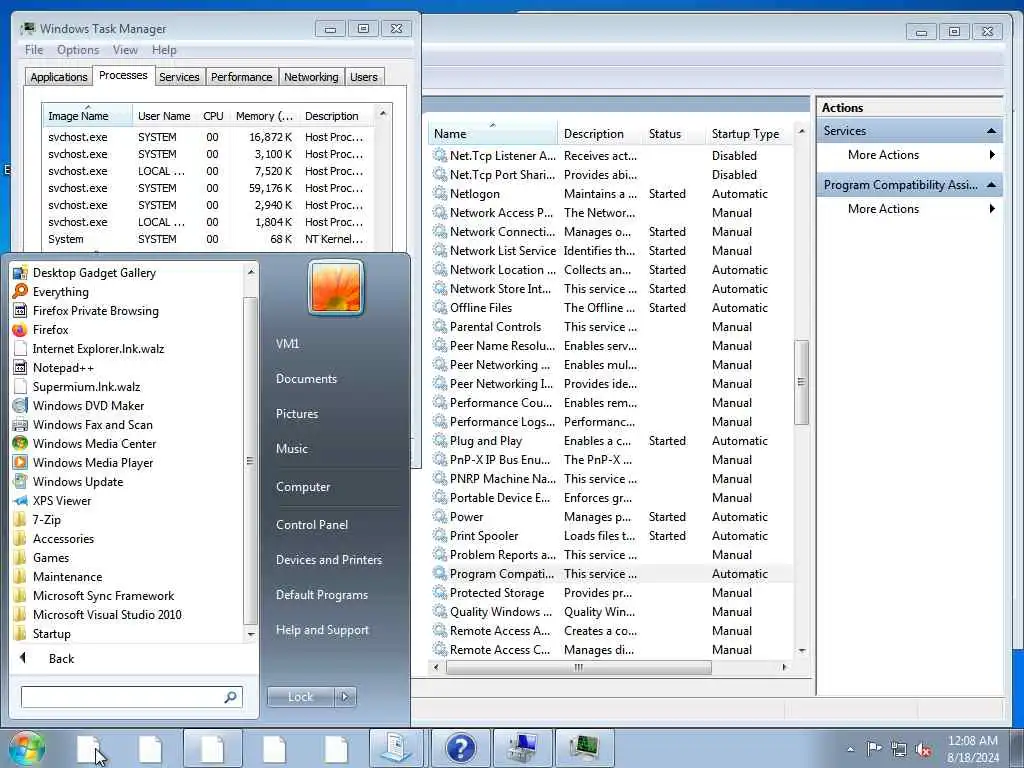Show hidden tray icons arrow
The height and width of the screenshot is (768, 1024).
pos(850,749)
